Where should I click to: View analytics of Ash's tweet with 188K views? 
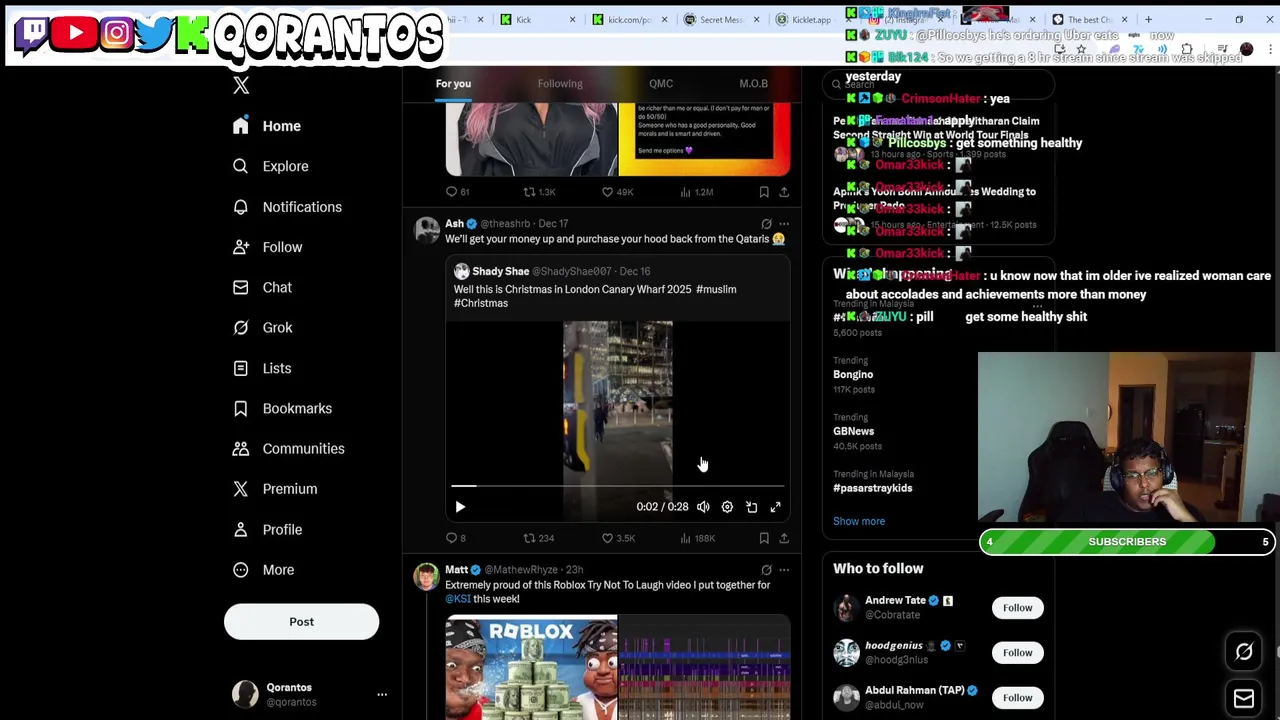(x=697, y=538)
